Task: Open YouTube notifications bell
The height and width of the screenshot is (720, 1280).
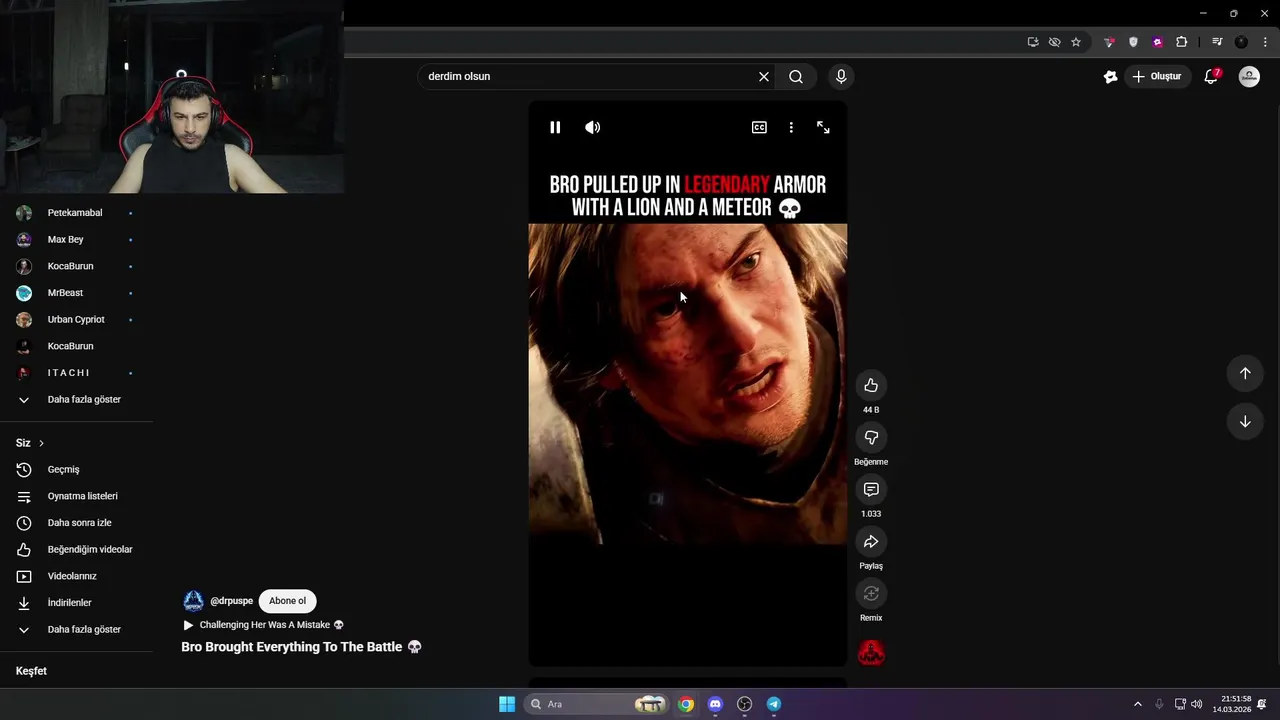Action: 1211,76
